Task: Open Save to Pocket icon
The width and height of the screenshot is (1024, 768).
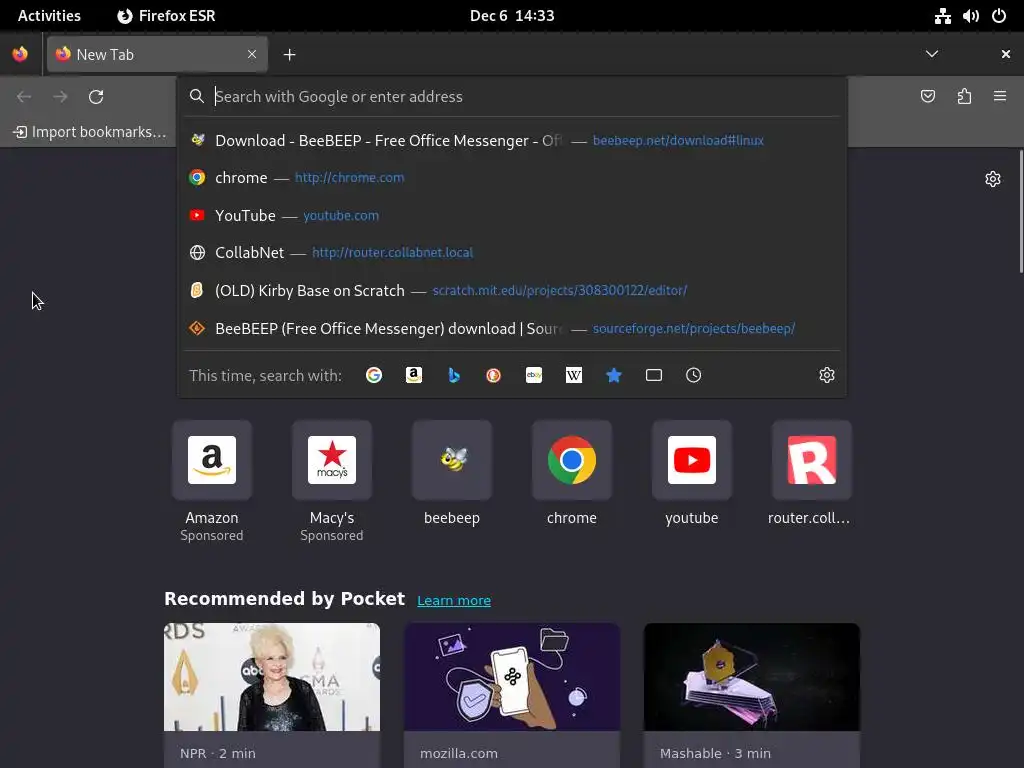Action: click(927, 97)
